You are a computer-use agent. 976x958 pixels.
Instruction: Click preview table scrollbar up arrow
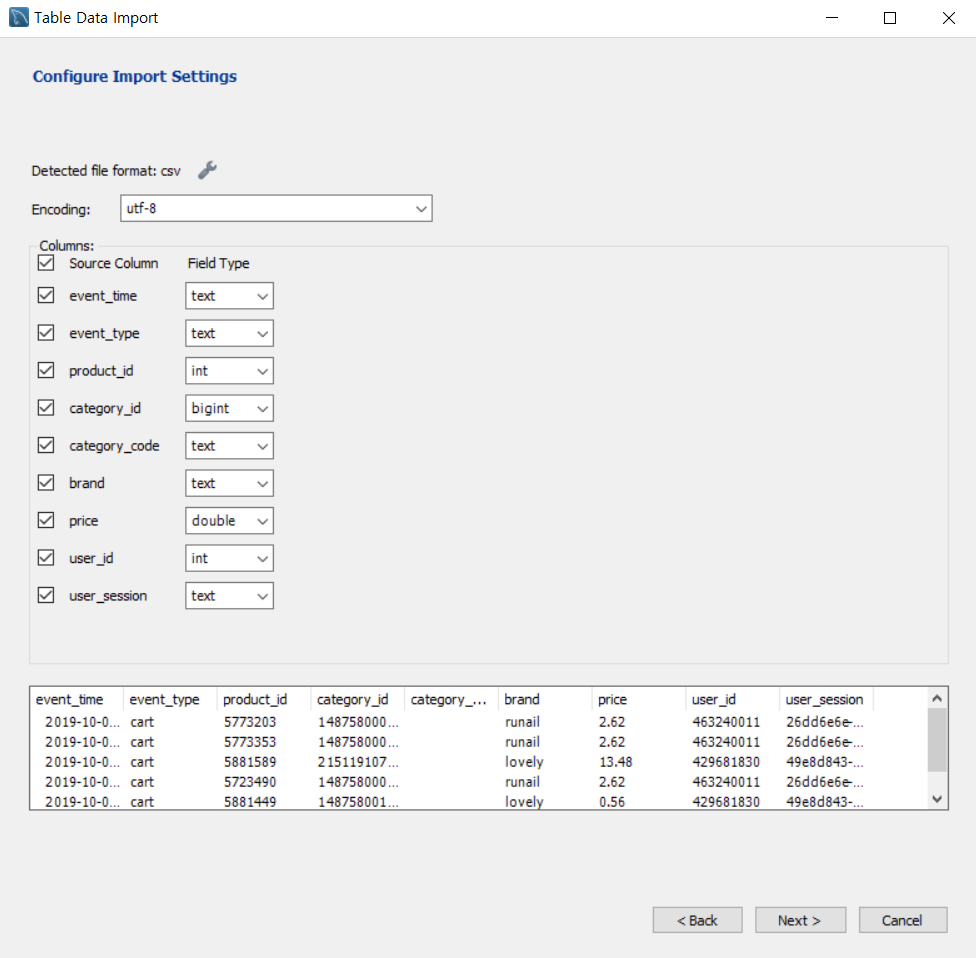937,698
